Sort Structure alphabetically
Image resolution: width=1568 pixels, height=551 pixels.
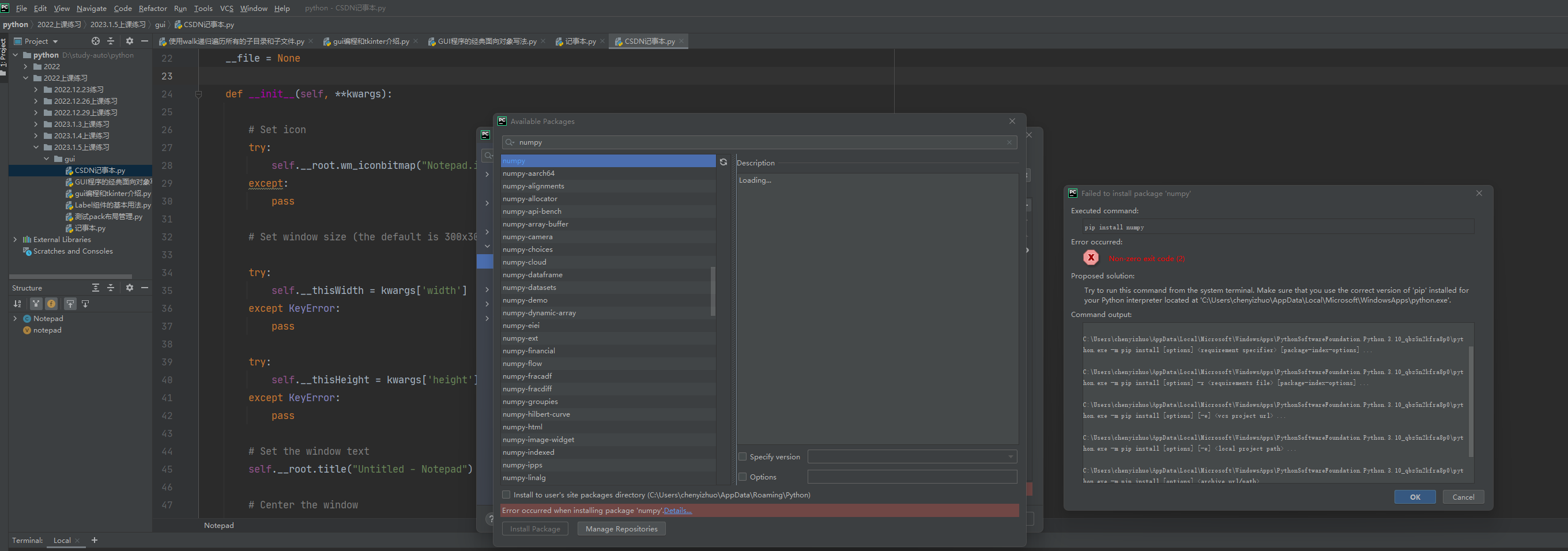[17, 303]
